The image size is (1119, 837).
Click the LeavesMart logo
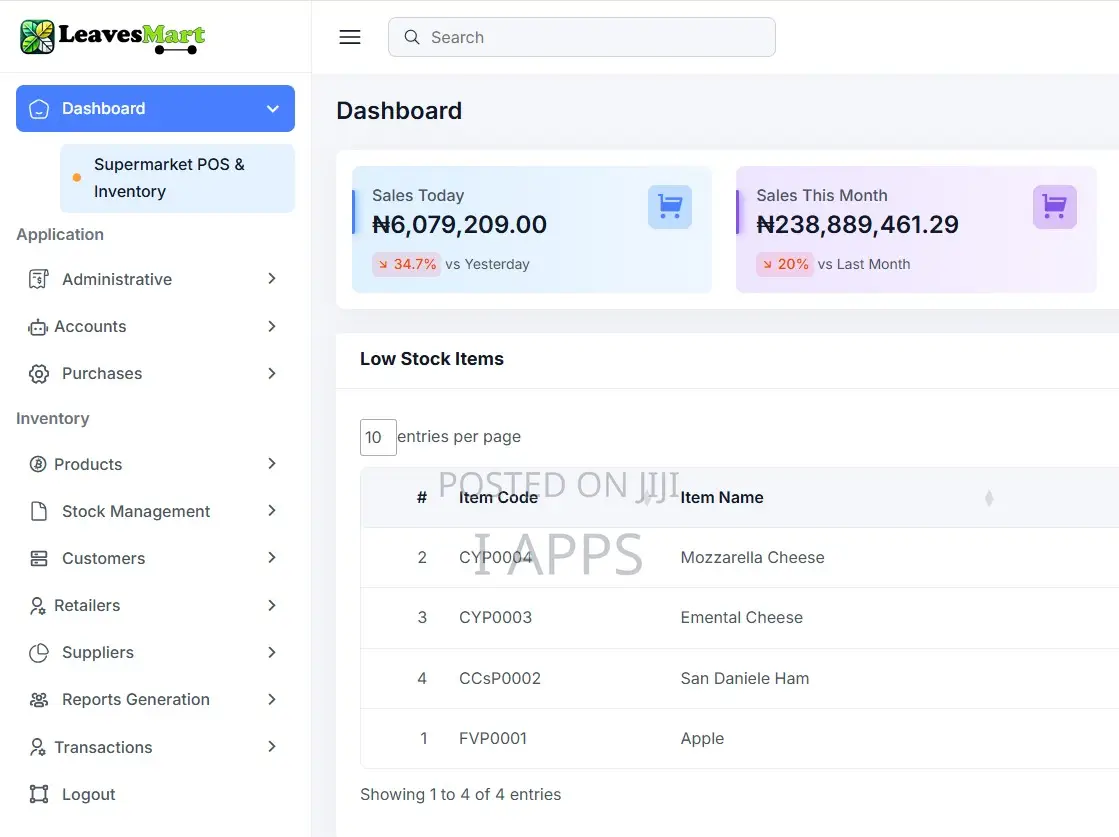(112, 36)
